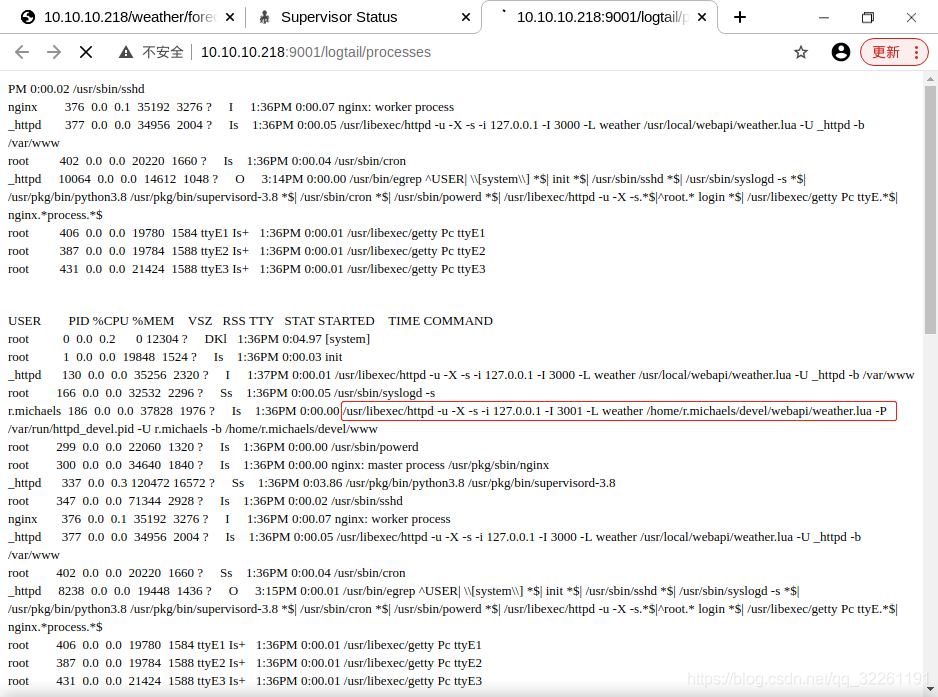
Task: Click the _httpd 8238 egrep row
Action: point(452,609)
